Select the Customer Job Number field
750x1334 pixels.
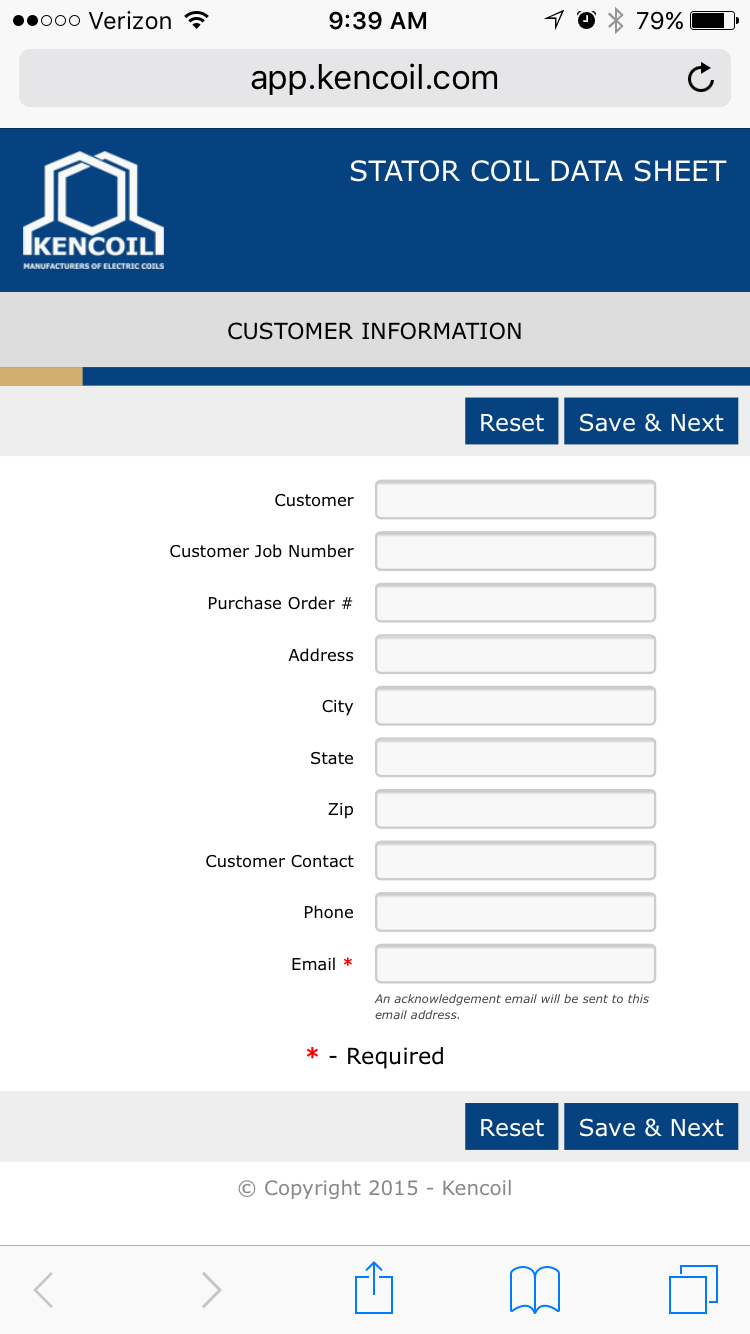point(515,551)
